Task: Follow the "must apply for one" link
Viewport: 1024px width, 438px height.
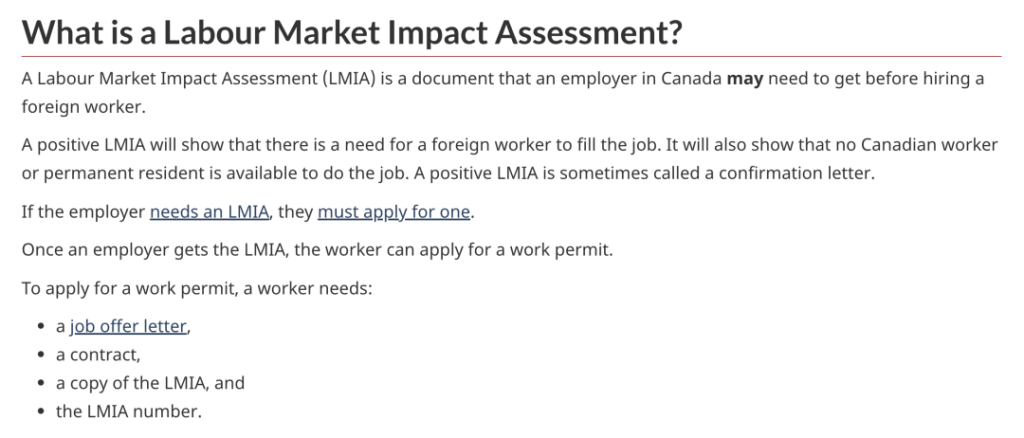Action: click(x=393, y=212)
